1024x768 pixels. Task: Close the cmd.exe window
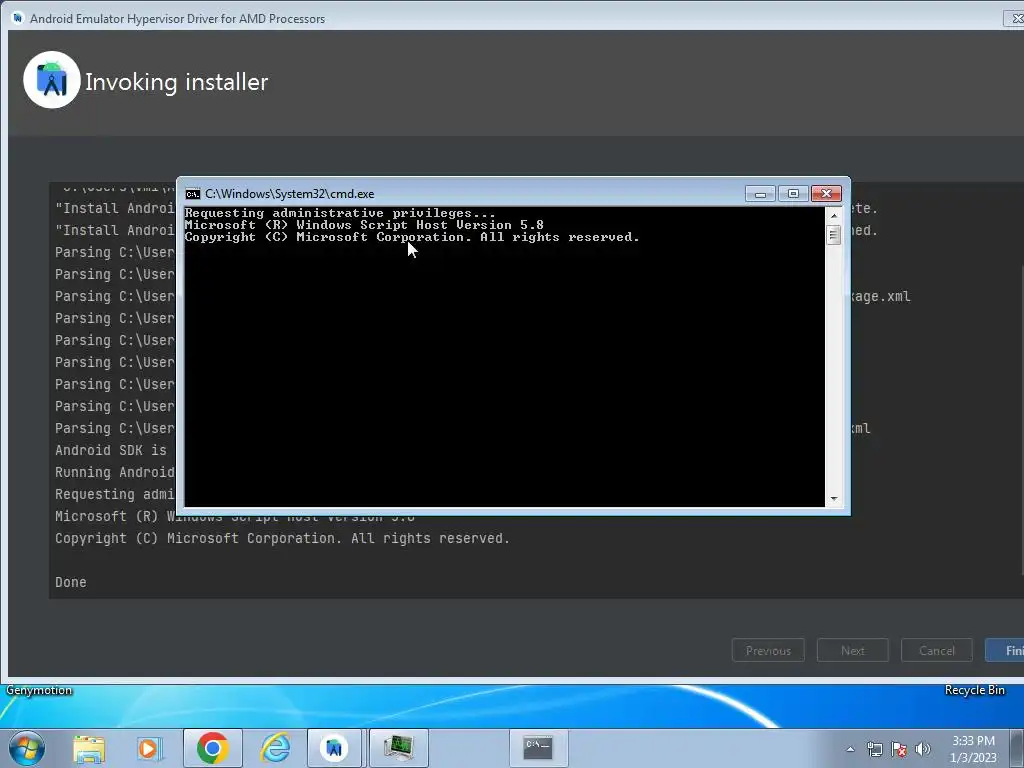(826, 194)
